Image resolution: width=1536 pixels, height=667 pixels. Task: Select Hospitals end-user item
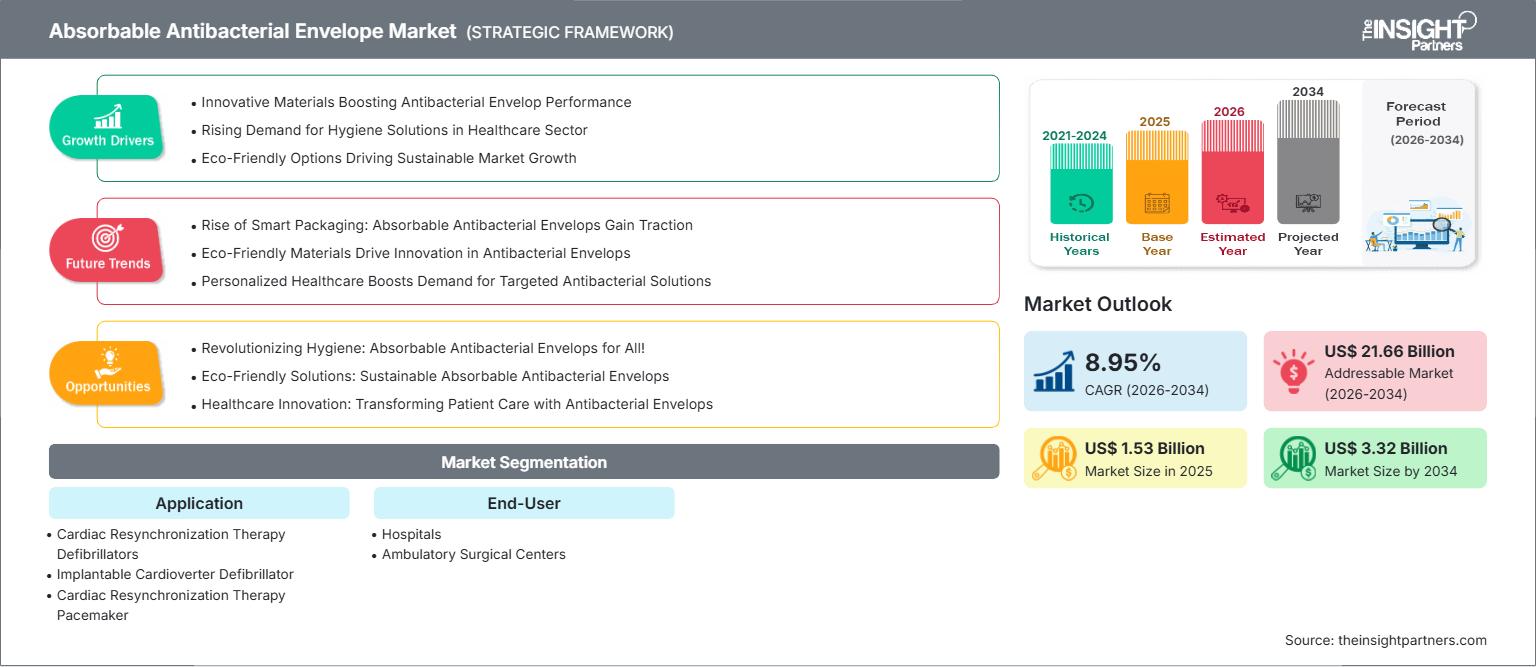411,534
